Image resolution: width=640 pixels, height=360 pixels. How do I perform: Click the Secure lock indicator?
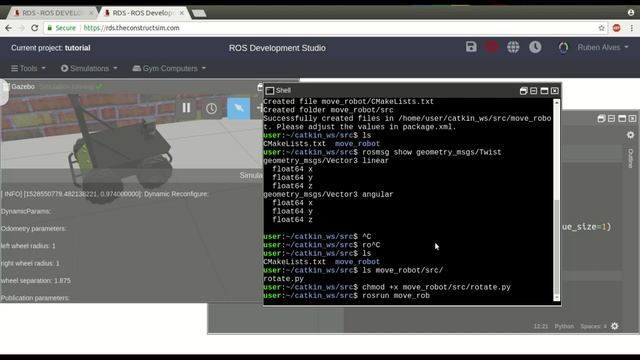[61, 28]
